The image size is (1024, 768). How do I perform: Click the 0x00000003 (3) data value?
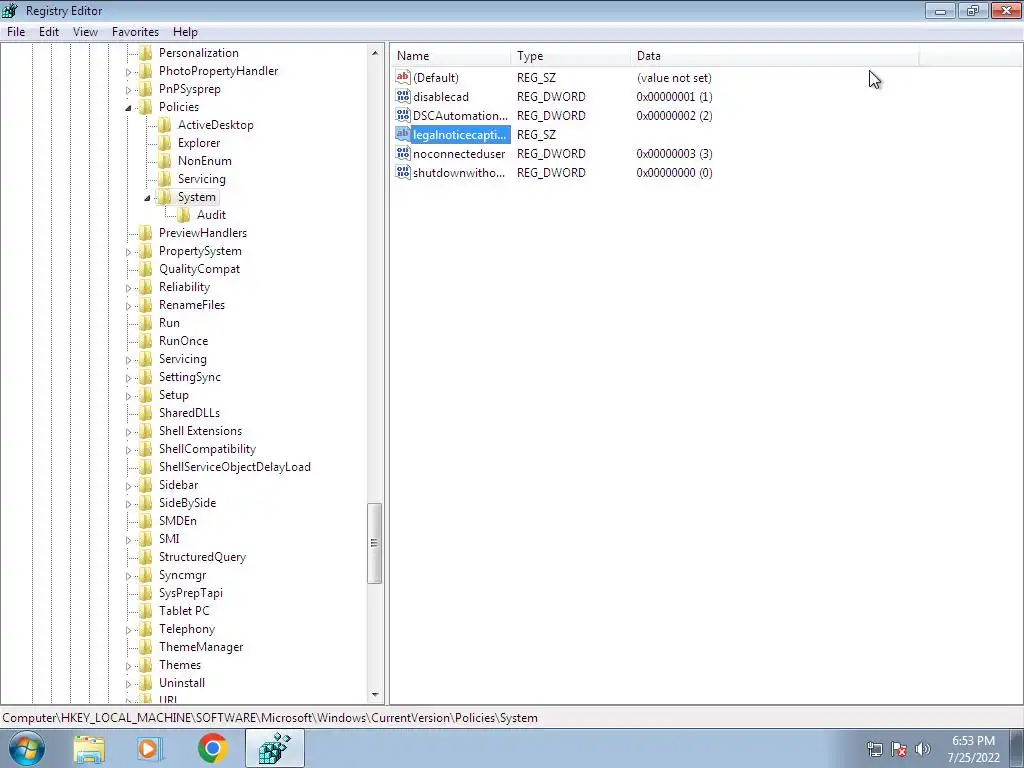coord(674,153)
